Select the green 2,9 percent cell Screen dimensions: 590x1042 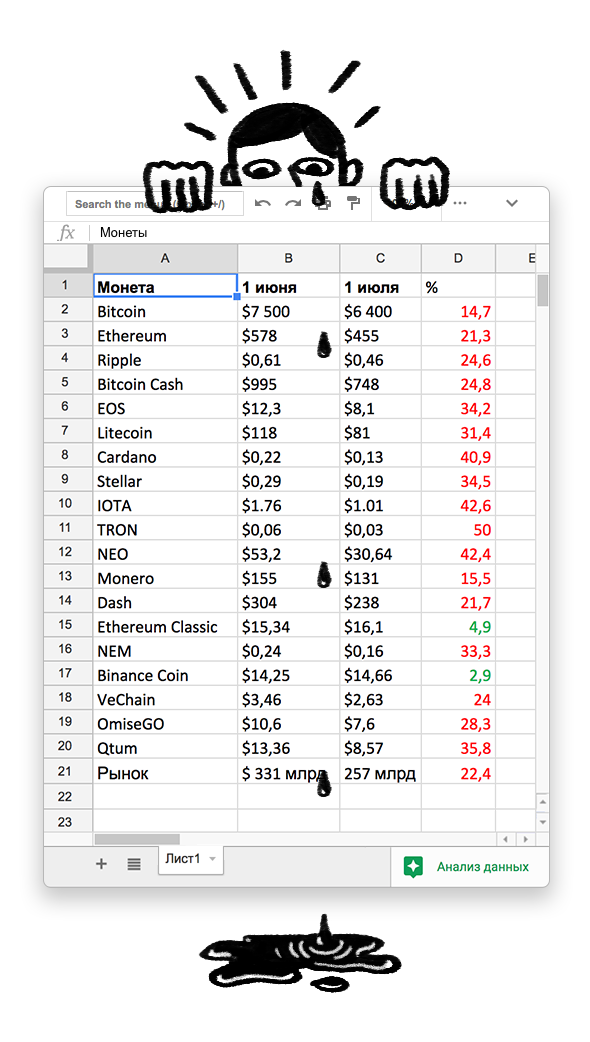pyautogui.click(x=458, y=675)
